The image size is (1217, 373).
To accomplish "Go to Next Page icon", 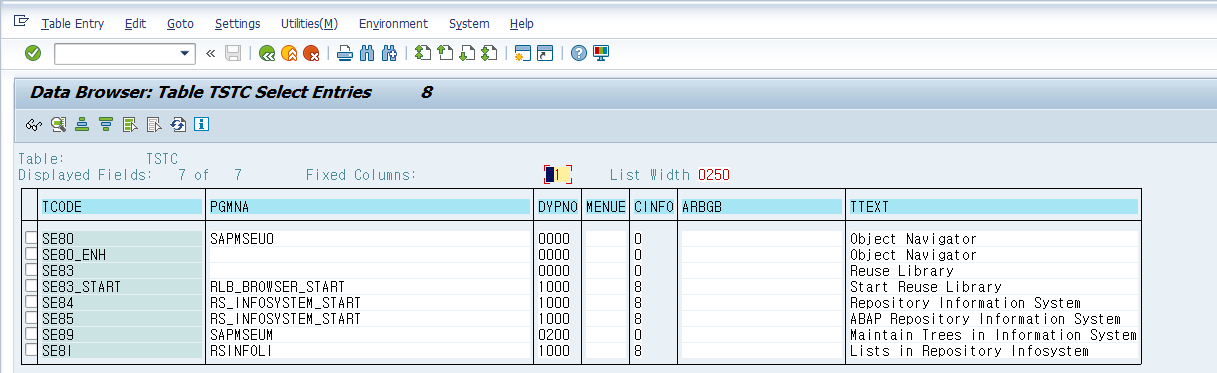I will (x=467, y=53).
